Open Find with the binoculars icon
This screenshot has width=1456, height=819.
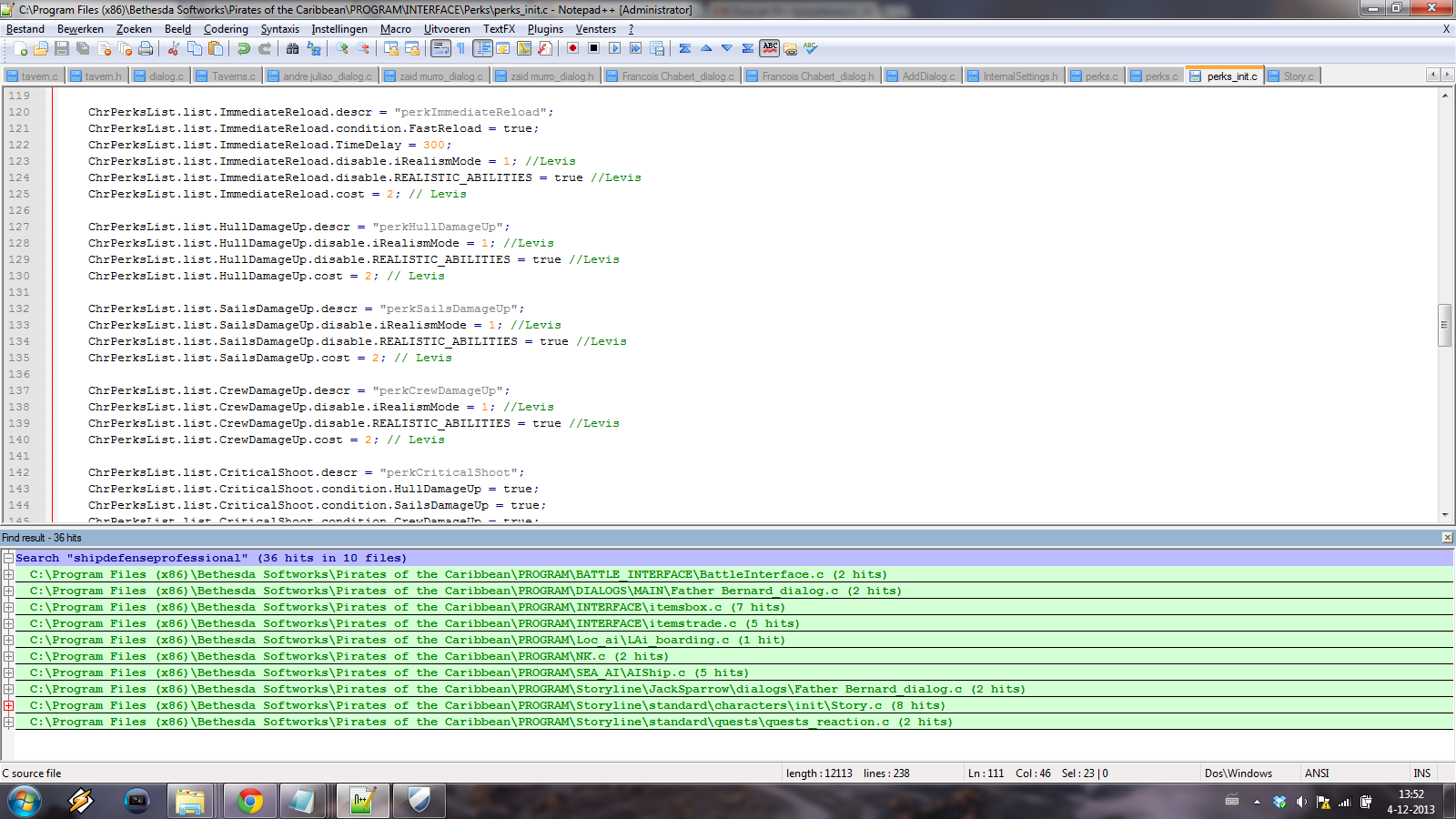click(x=292, y=48)
